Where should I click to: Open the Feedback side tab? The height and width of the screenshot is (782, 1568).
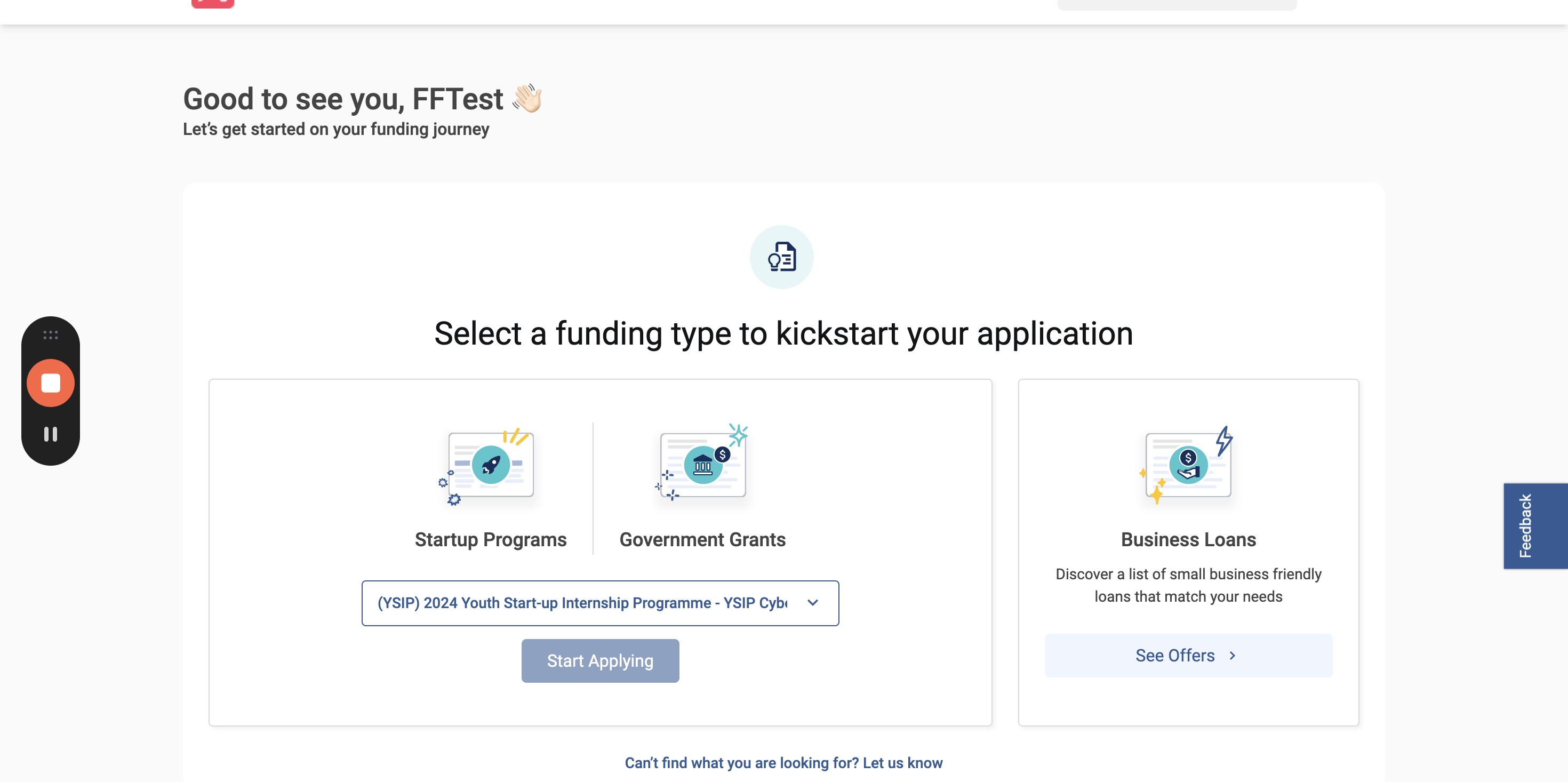[x=1535, y=526]
